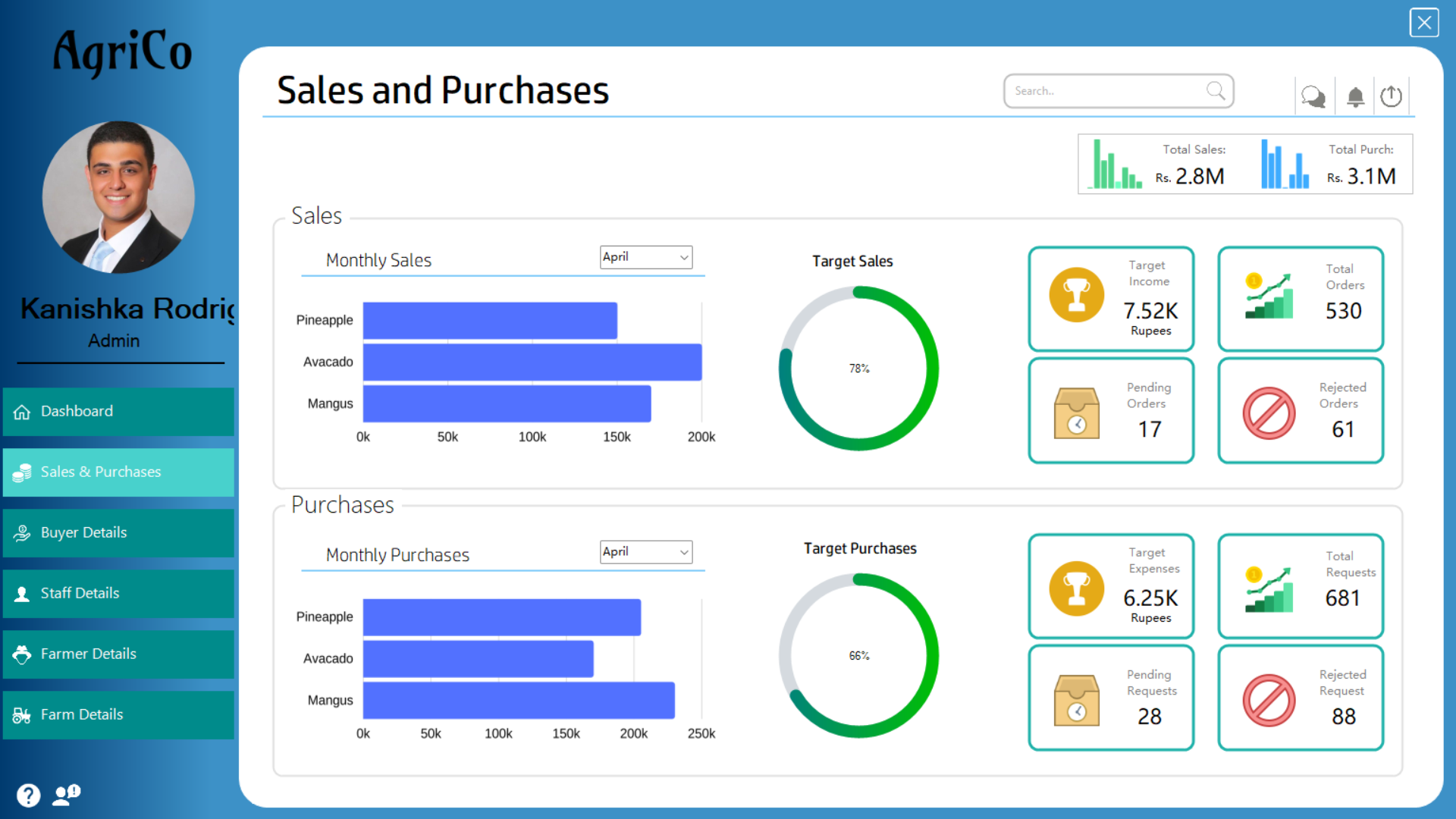Click the notifications bell icon
The width and height of the screenshot is (1456, 819).
pyautogui.click(x=1355, y=96)
